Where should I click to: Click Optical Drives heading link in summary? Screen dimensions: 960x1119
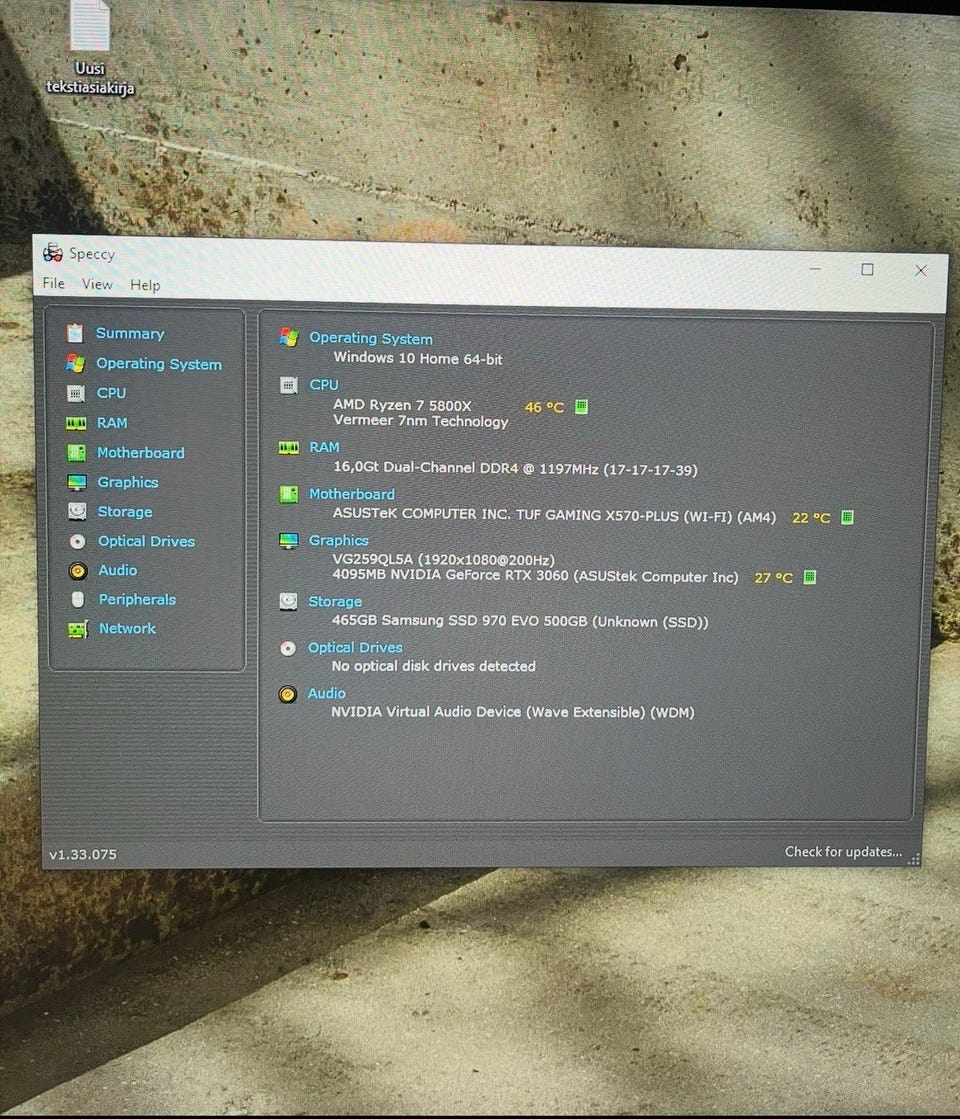pyautogui.click(x=355, y=648)
